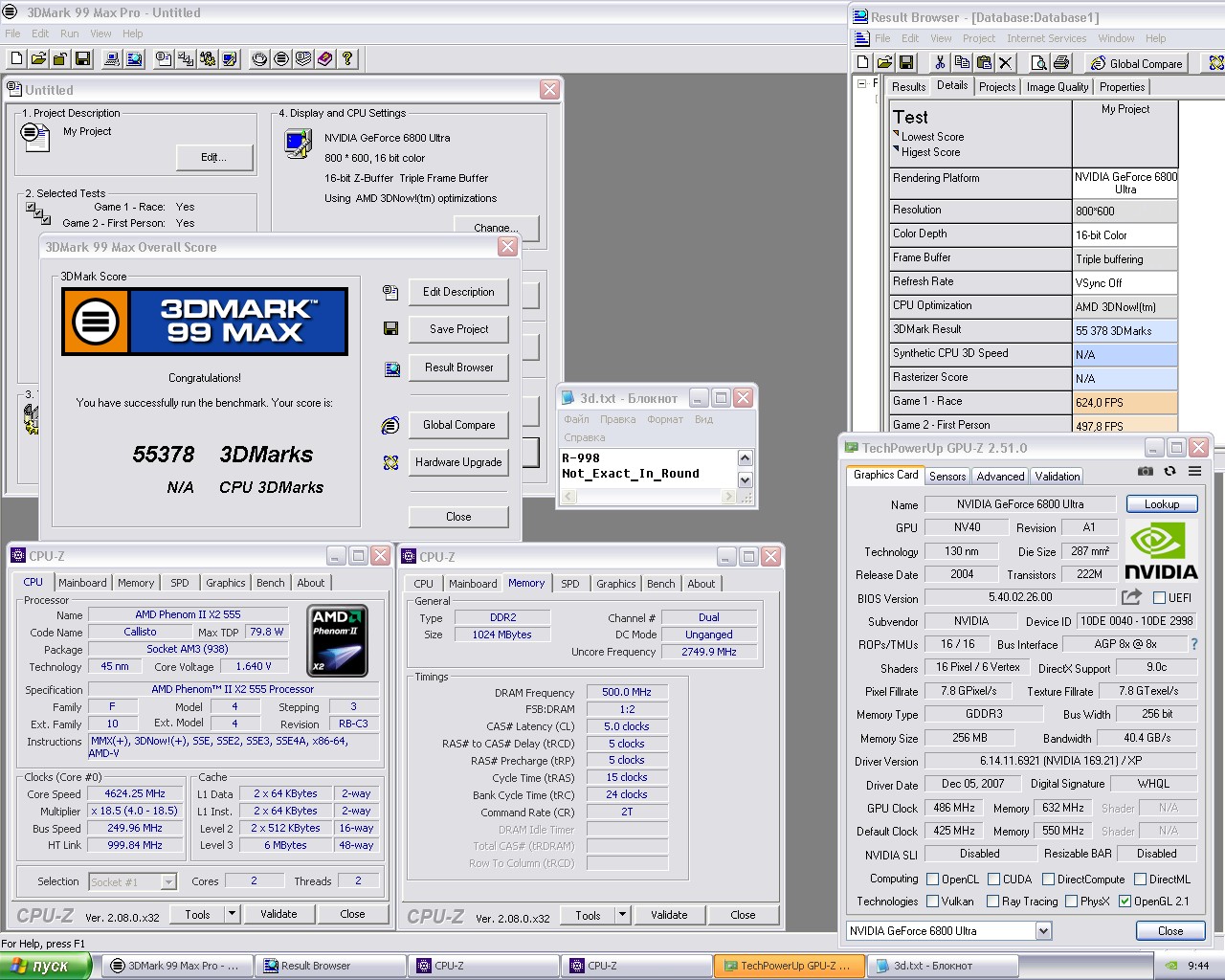1225x980 pixels.
Task: Click Validate in left CPU-Z window
Action: [278, 914]
